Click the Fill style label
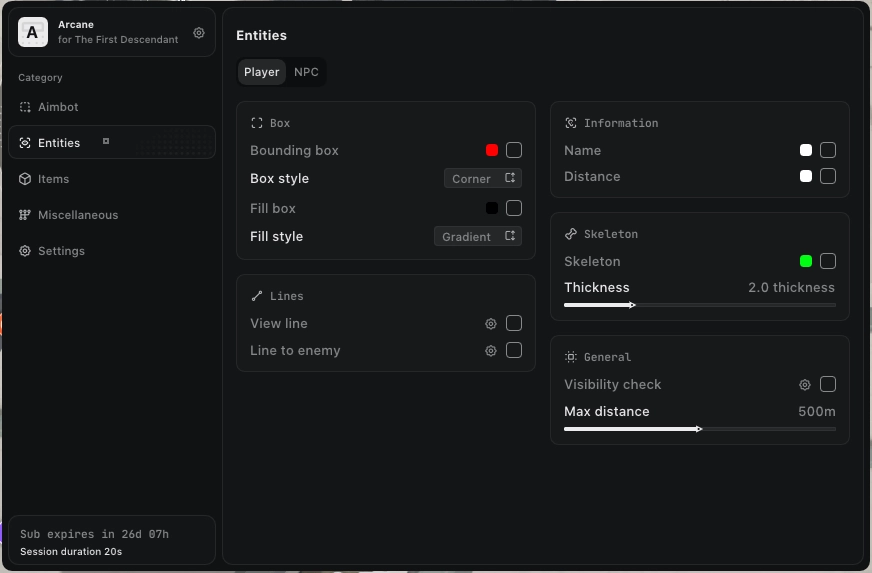 (276, 236)
